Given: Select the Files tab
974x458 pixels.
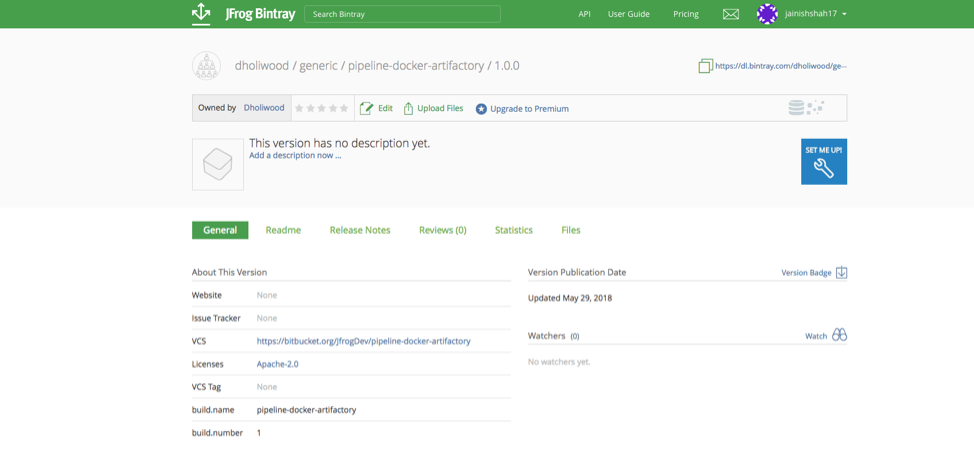Looking at the screenshot, I should coord(571,230).
